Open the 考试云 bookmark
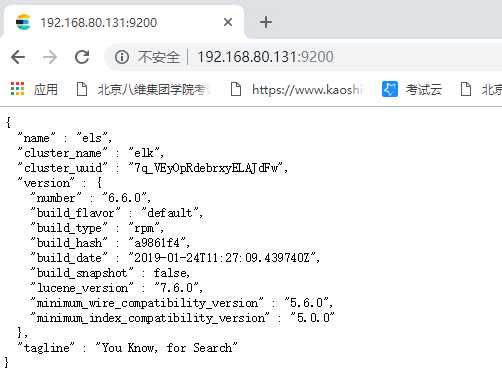Screen dimensions: 502x383 [x=423, y=89]
